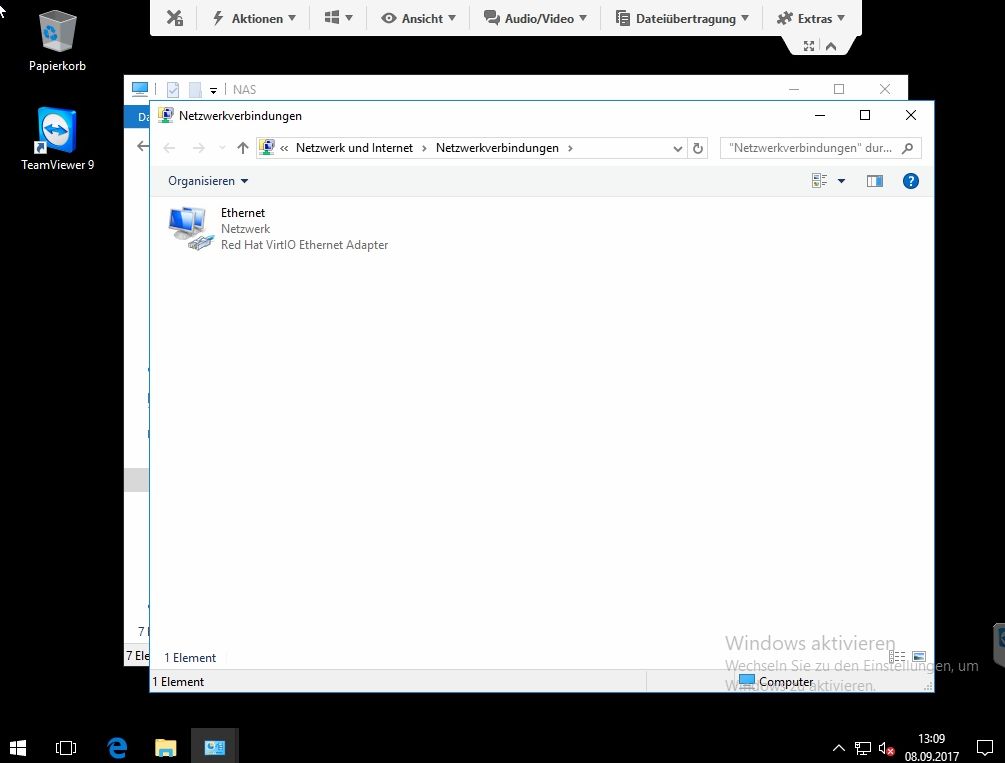Open the Audio/Video menu
This screenshot has width=1005, height=763.
tap(535, 18)
